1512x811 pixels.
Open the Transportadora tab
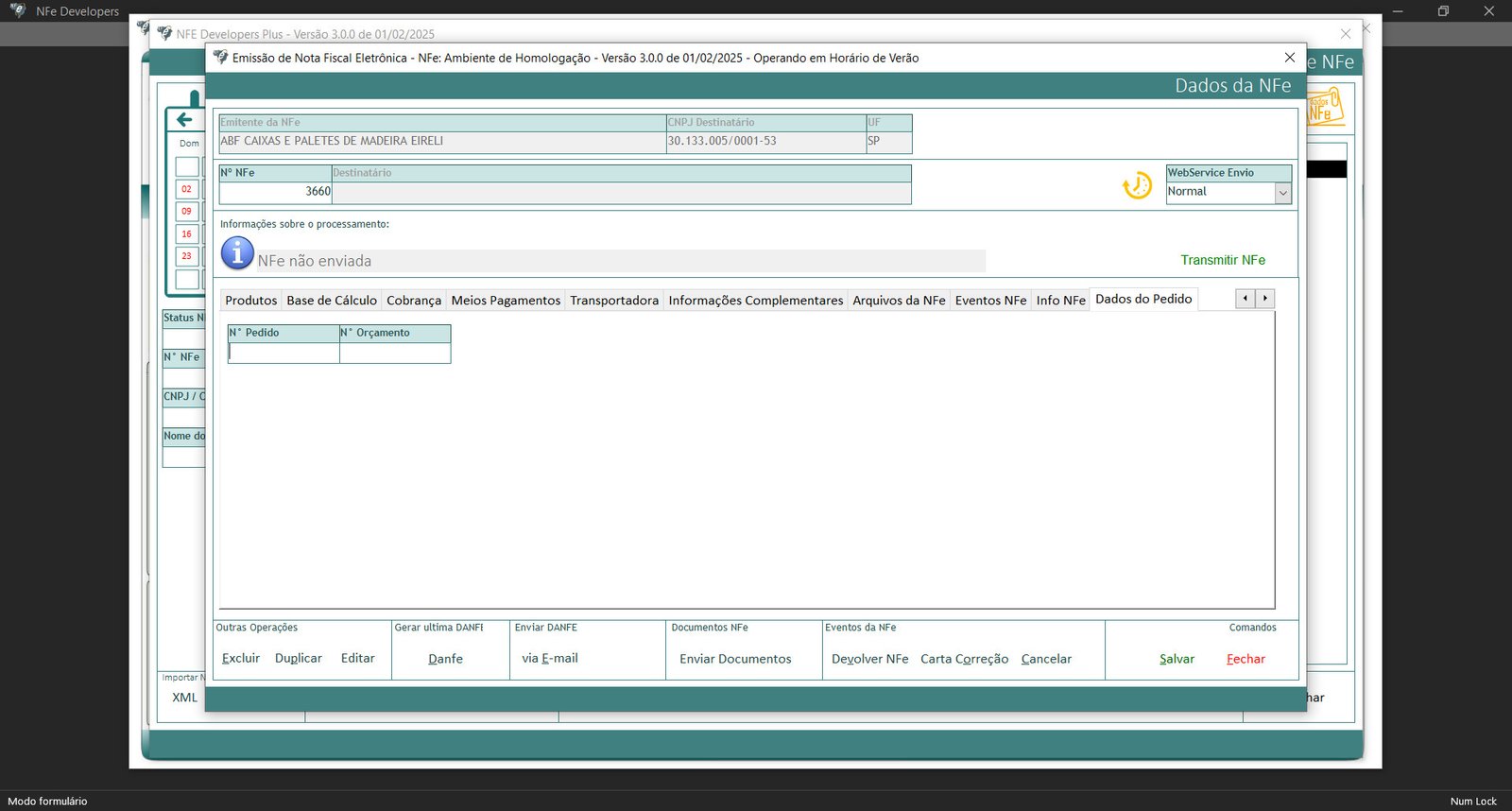(x=613, y=301)
